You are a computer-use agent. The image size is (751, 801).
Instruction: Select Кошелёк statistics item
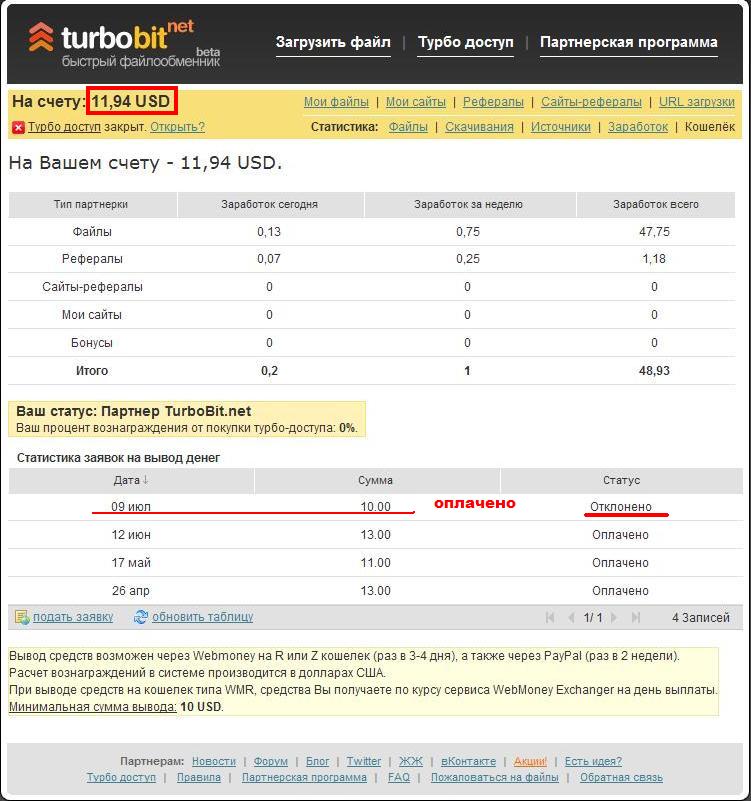(710, 127)
